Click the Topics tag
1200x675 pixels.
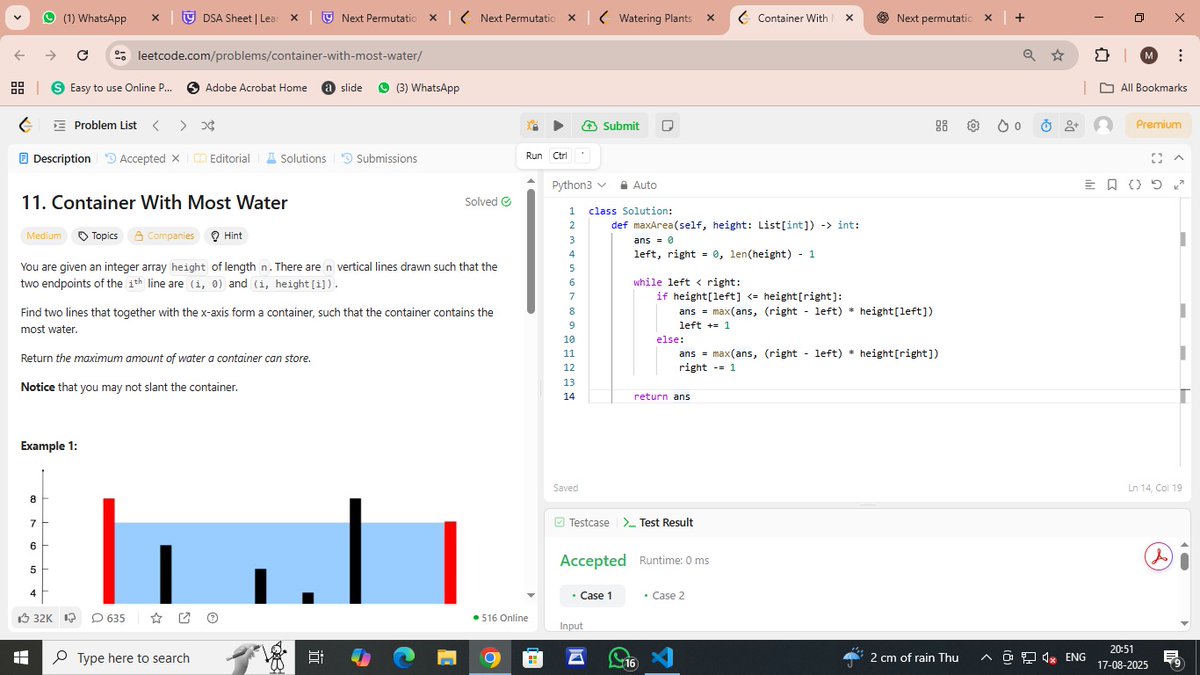pyautogui.click(x=97, y=236)
